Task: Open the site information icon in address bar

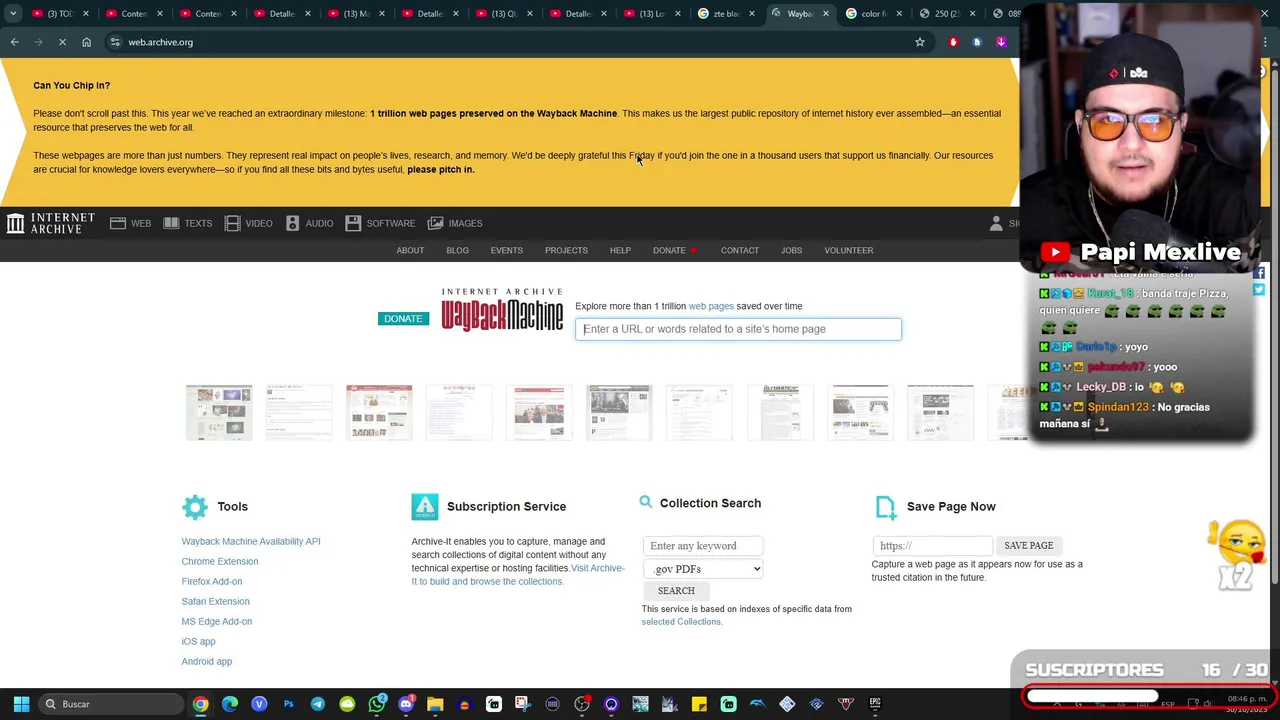Action: click(x=116, y=42)
